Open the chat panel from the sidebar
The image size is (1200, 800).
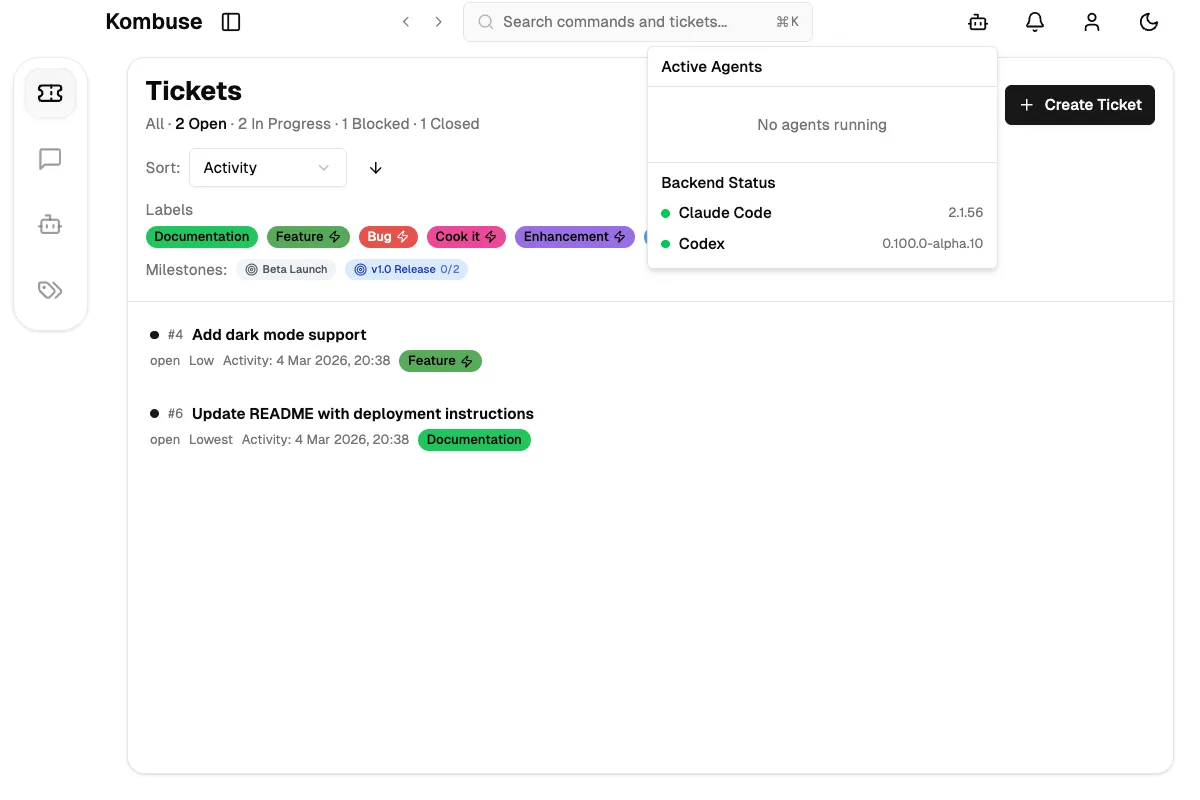49,158
